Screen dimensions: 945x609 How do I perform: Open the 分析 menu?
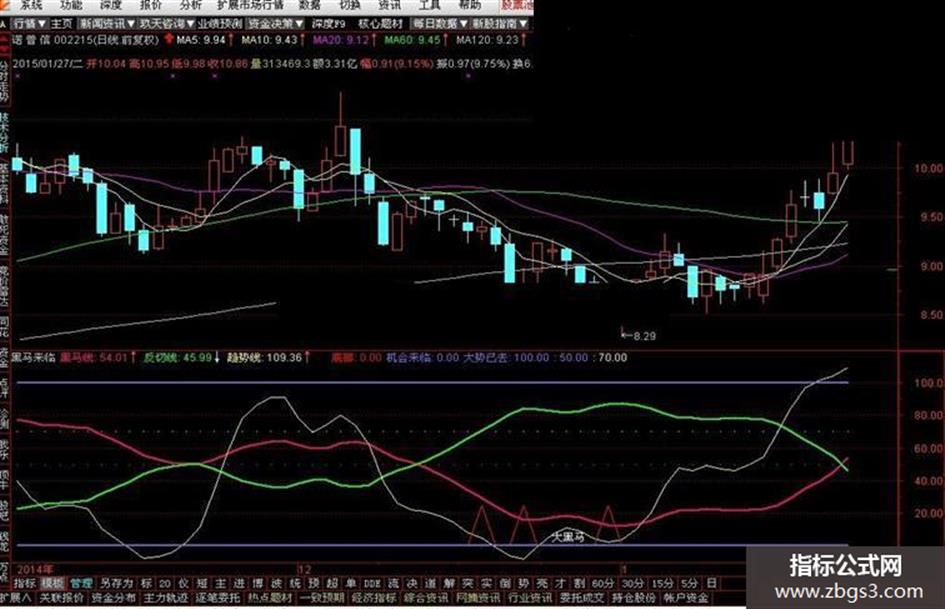tap(190, 5)
